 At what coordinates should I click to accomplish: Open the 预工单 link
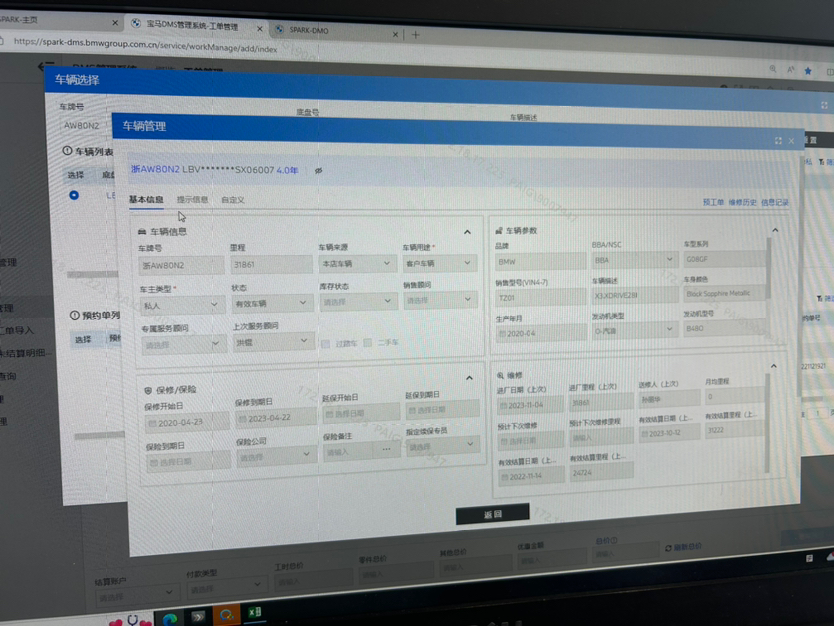click(x=713, y=202)
